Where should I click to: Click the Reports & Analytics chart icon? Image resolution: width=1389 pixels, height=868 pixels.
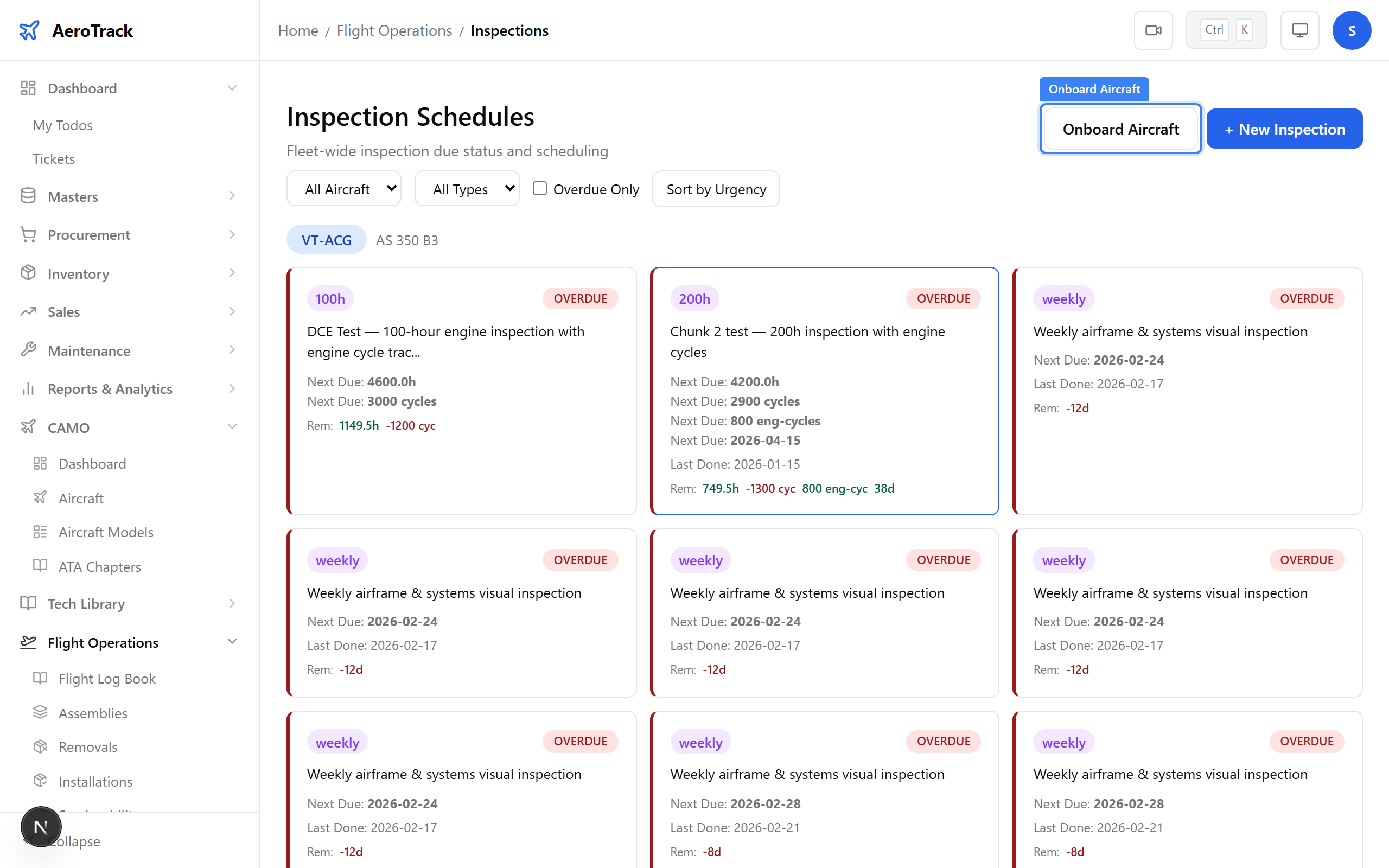[28, 388]
